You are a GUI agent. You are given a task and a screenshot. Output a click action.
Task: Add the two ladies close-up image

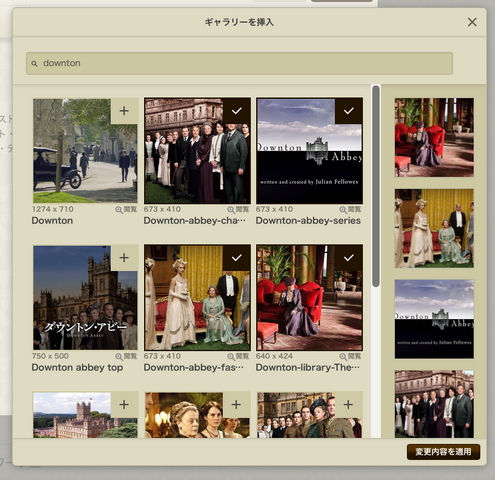(236, 405)
